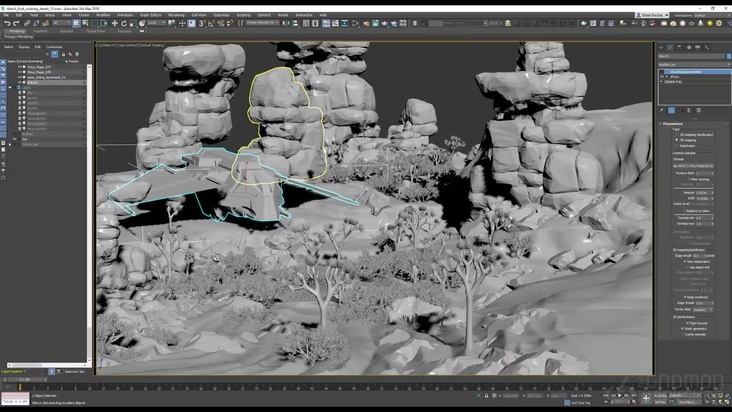
Task: Expand the XForm modifier in the stack
Action: tap(666, 75)
